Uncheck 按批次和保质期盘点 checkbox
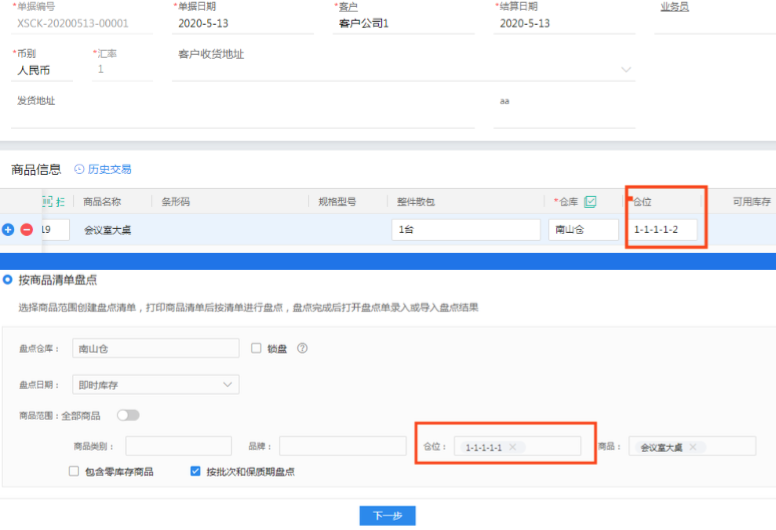 coord(196,471)
